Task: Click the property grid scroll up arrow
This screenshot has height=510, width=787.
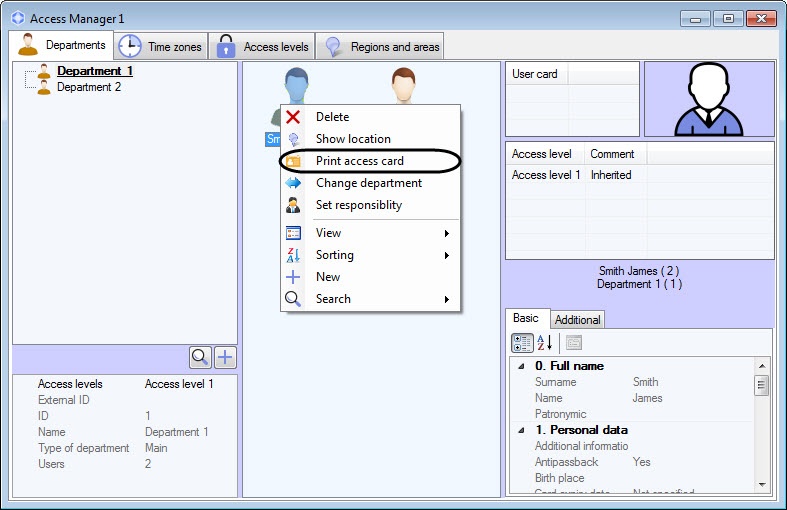Action: [x=762, y=366]
